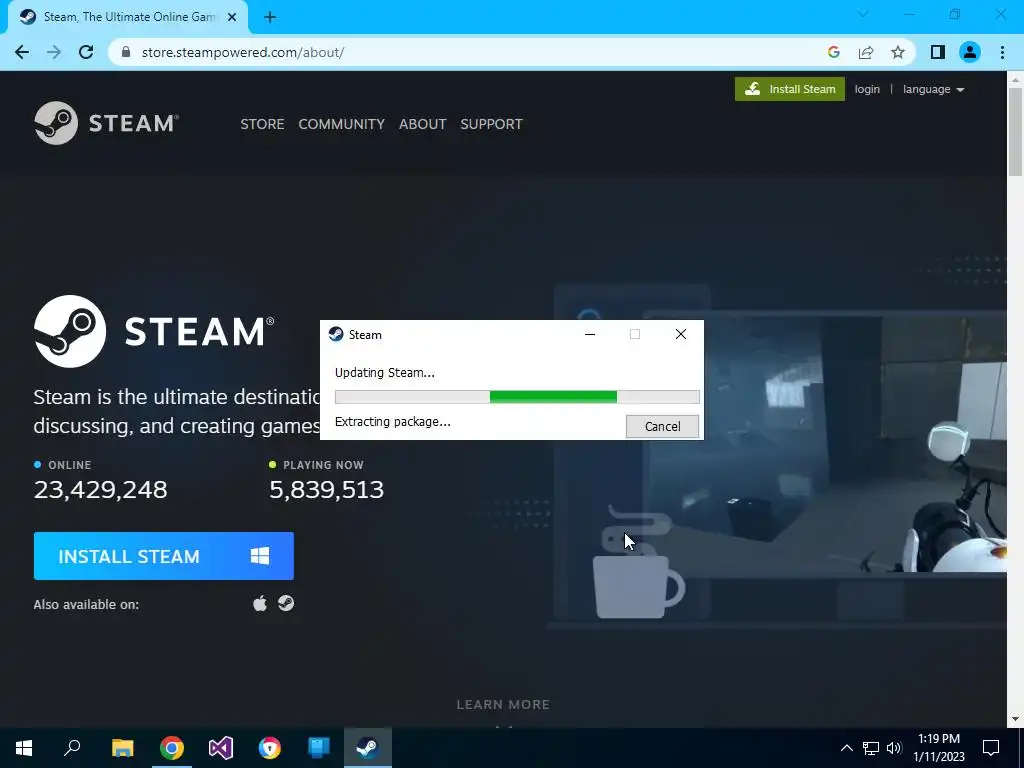
Task: Click the tab search chevron
Action: (863, 14)
